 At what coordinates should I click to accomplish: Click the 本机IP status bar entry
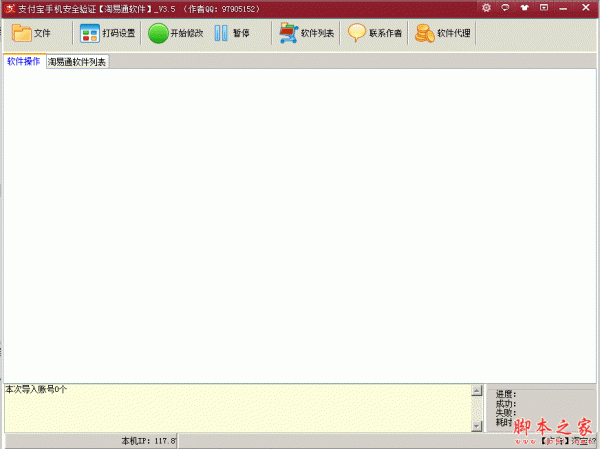(148, 441)
